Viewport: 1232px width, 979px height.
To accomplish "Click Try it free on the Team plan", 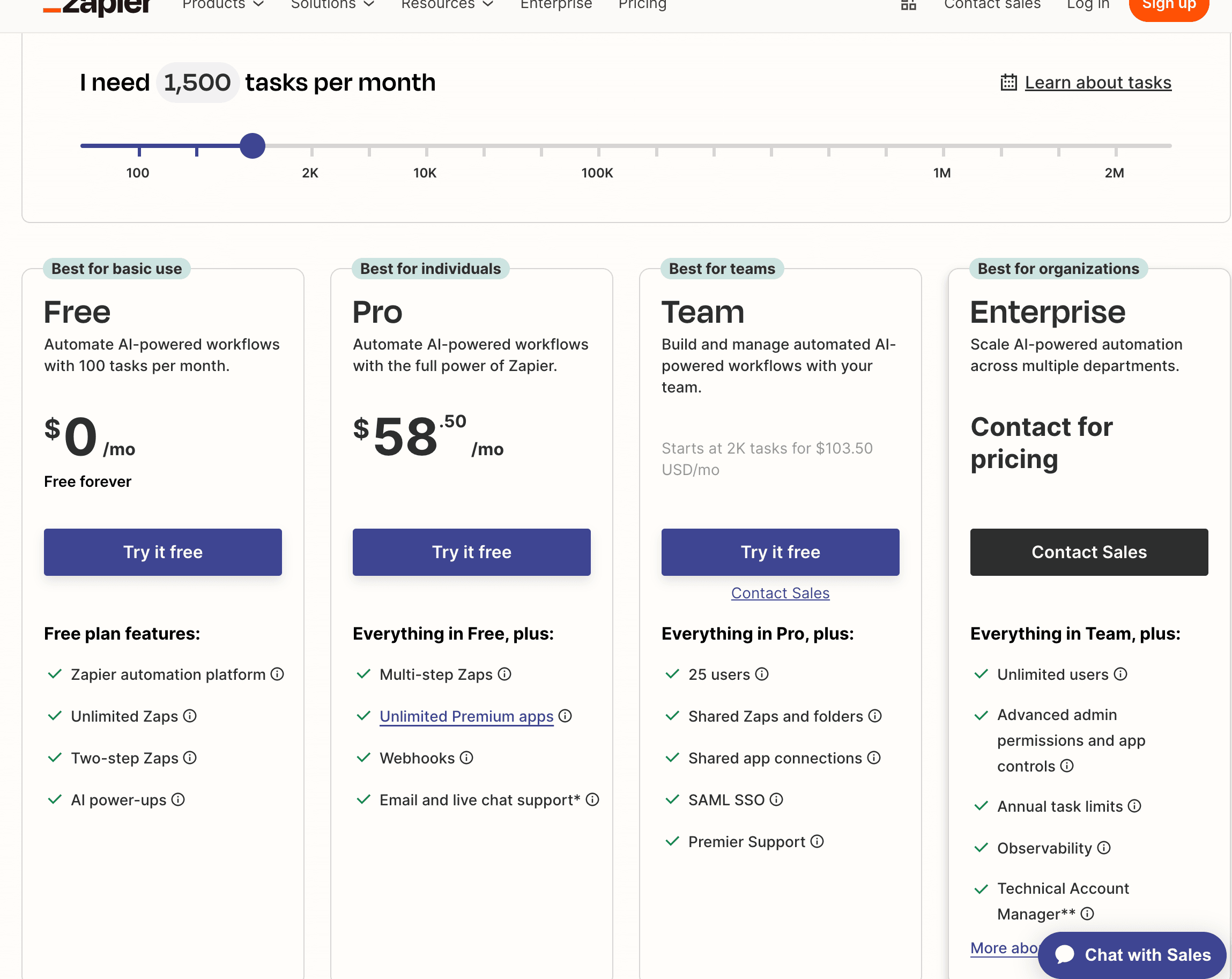I will (780, 552).
